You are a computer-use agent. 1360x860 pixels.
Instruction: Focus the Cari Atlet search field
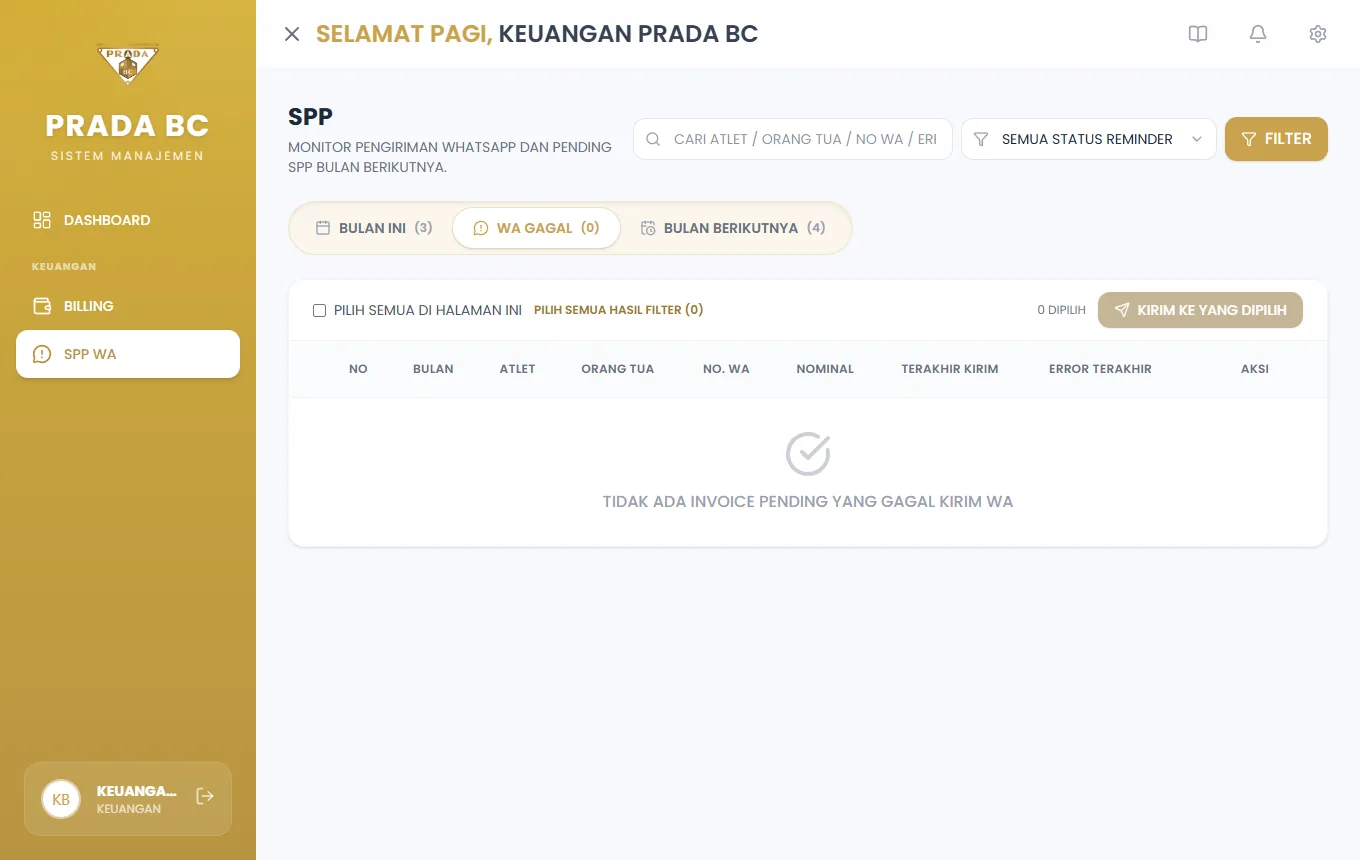[793, 139]
